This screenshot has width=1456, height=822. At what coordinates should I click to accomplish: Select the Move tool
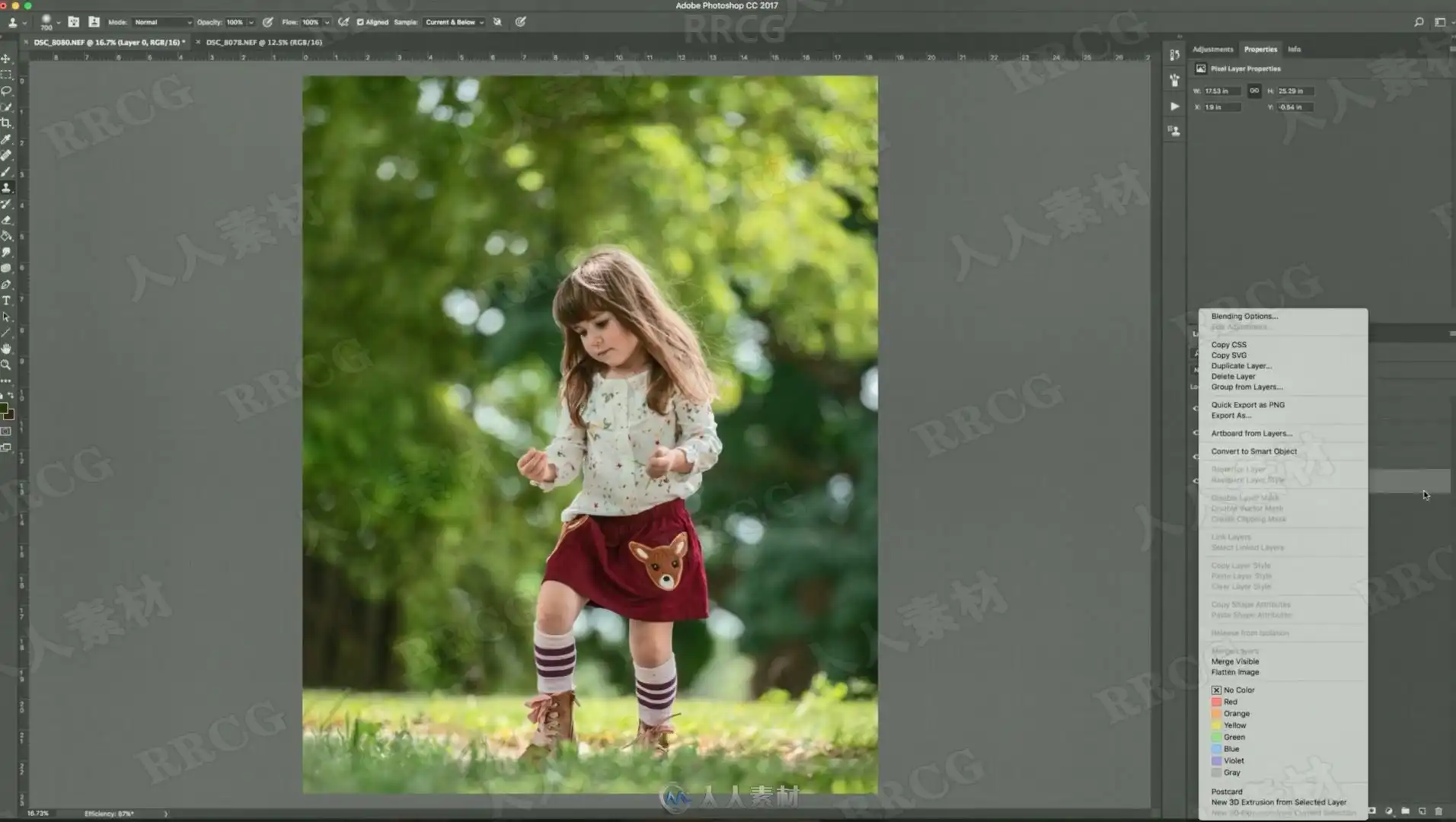[x=6, y=59]
